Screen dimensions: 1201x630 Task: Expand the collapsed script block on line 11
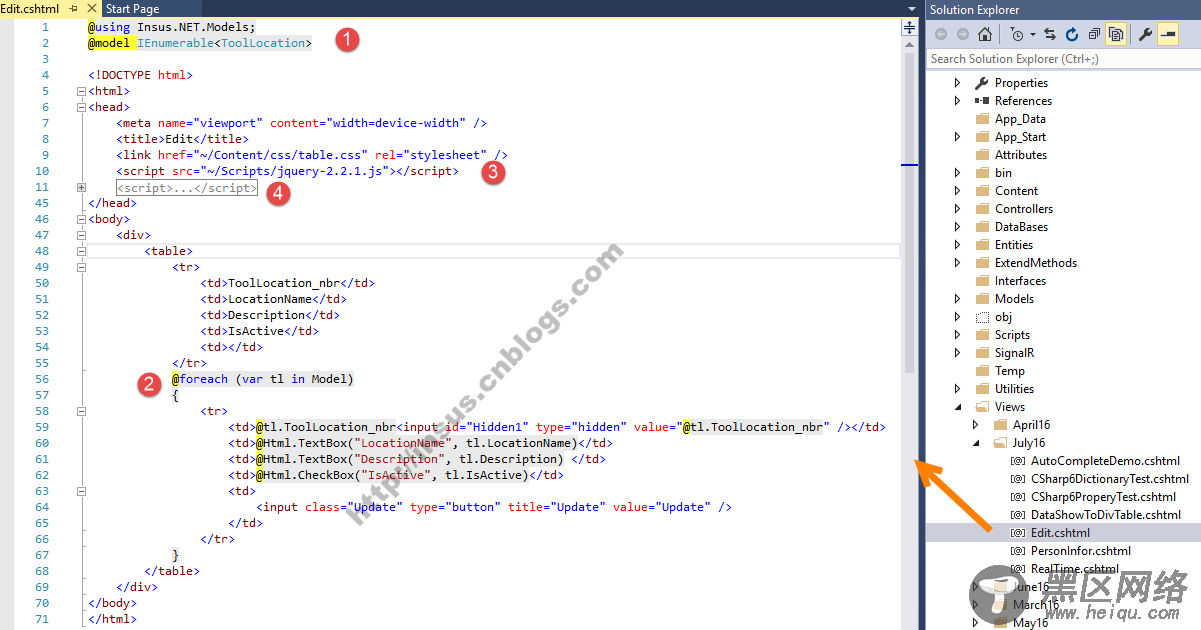pos(81,187)
